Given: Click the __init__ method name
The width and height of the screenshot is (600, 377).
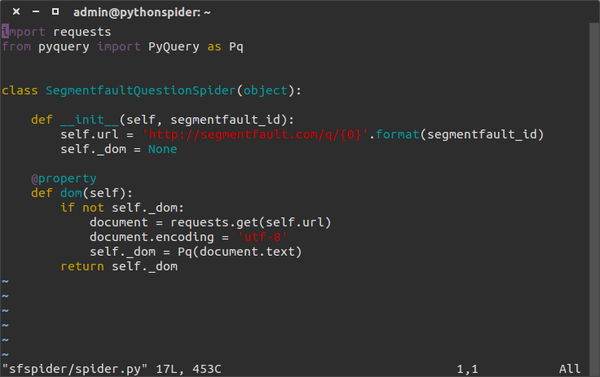Looking at the screenshot, I should tap(90, 120).
